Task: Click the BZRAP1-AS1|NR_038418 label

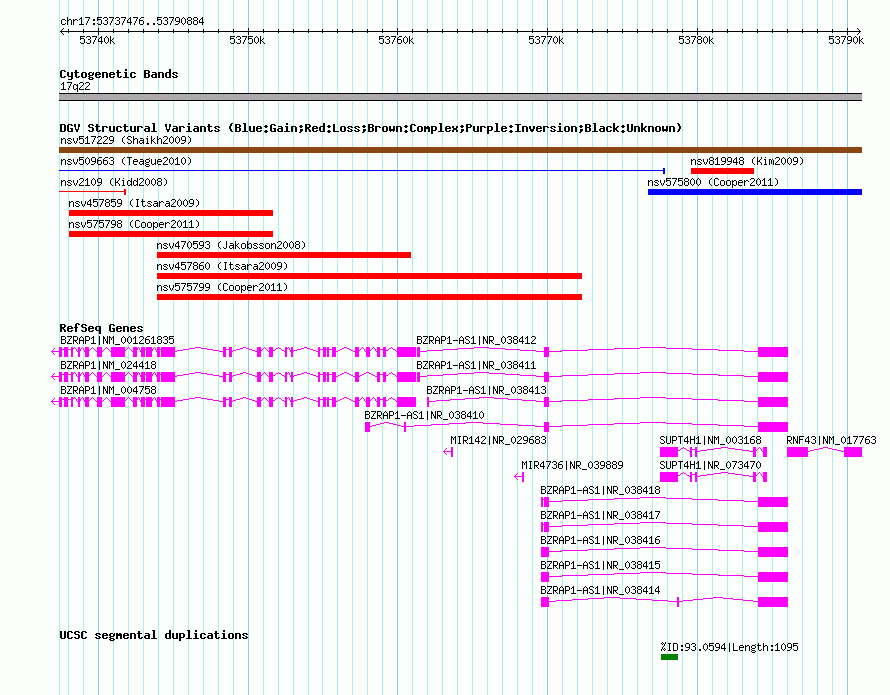Action: [x=600, y=490]
